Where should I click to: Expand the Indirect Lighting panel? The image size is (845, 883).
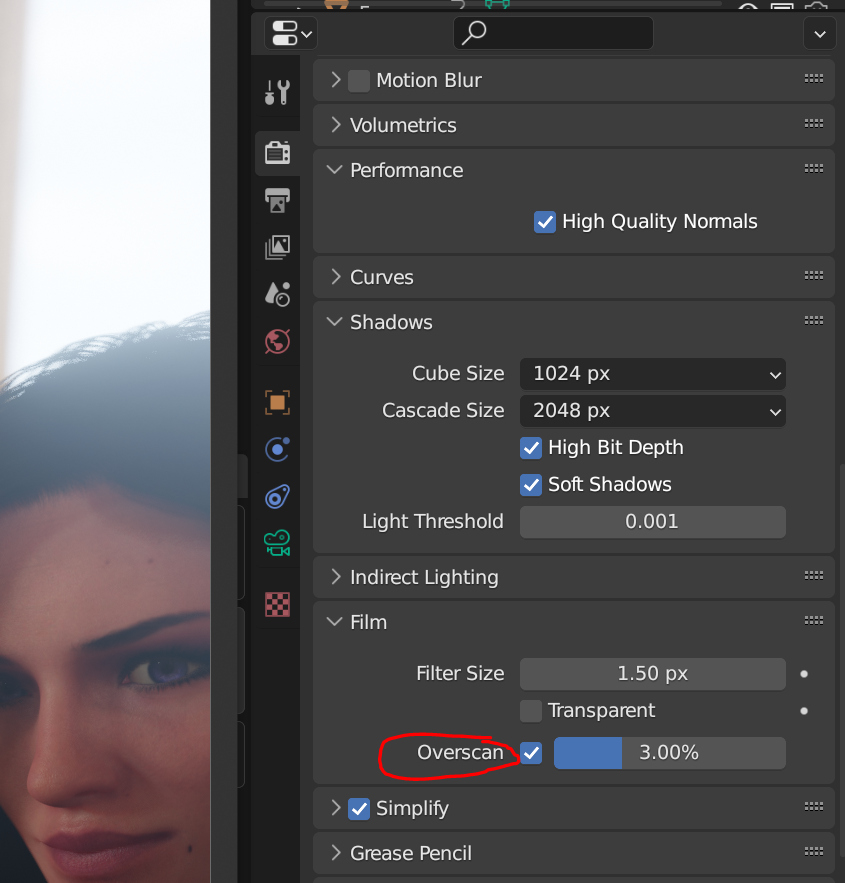[x=336, y=577]
